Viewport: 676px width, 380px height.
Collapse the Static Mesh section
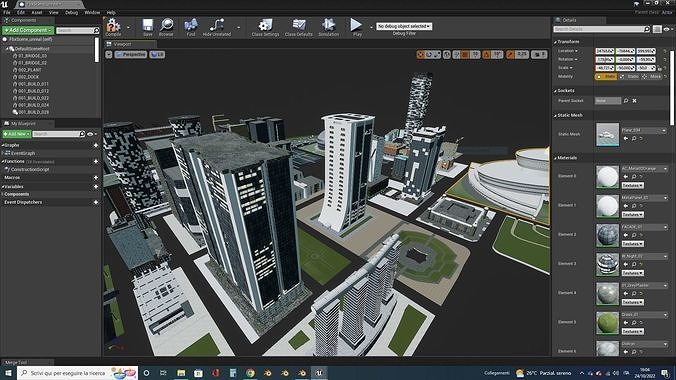click(555, 116)
